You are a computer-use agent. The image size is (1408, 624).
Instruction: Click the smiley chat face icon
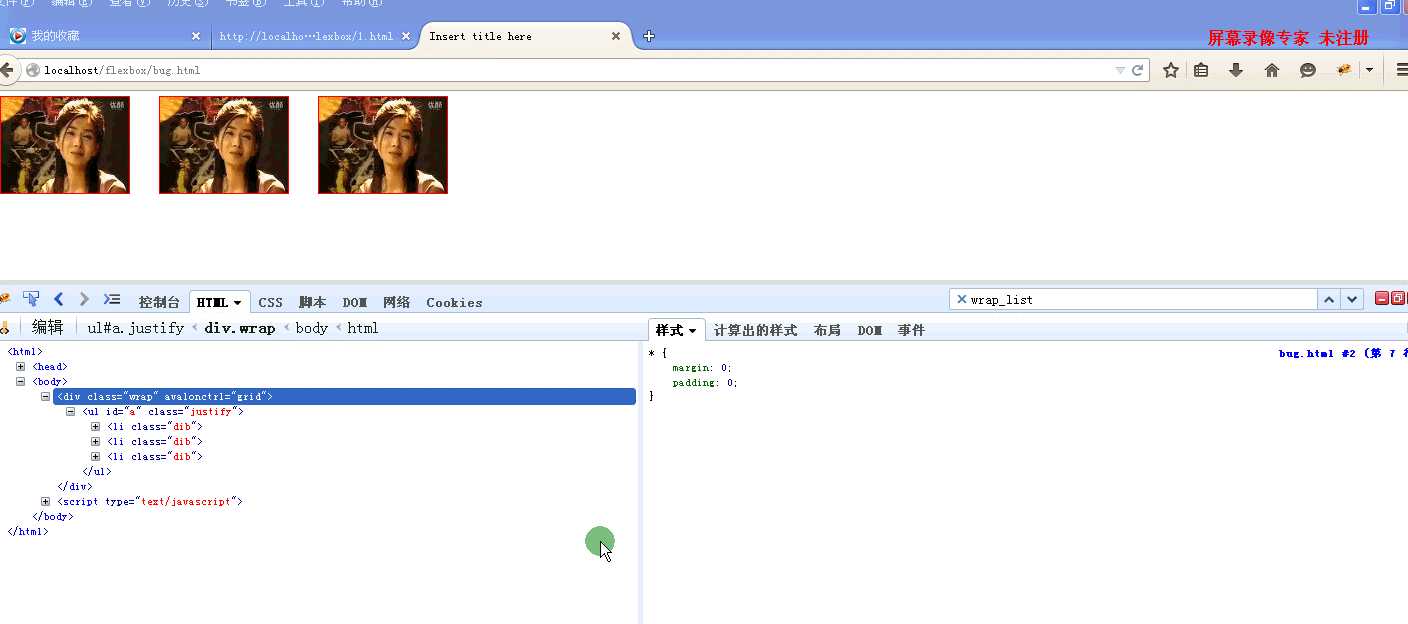click(x=1308, y=70)
